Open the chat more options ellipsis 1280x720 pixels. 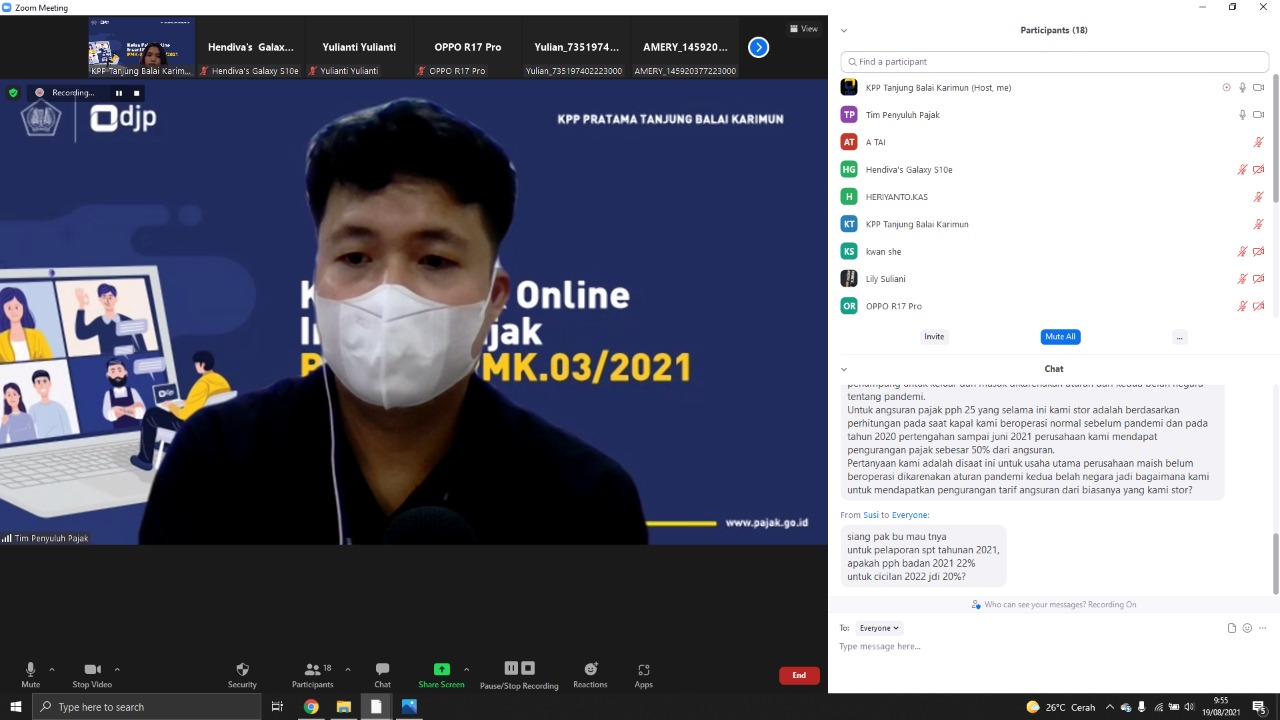[x=1263, y=628]
